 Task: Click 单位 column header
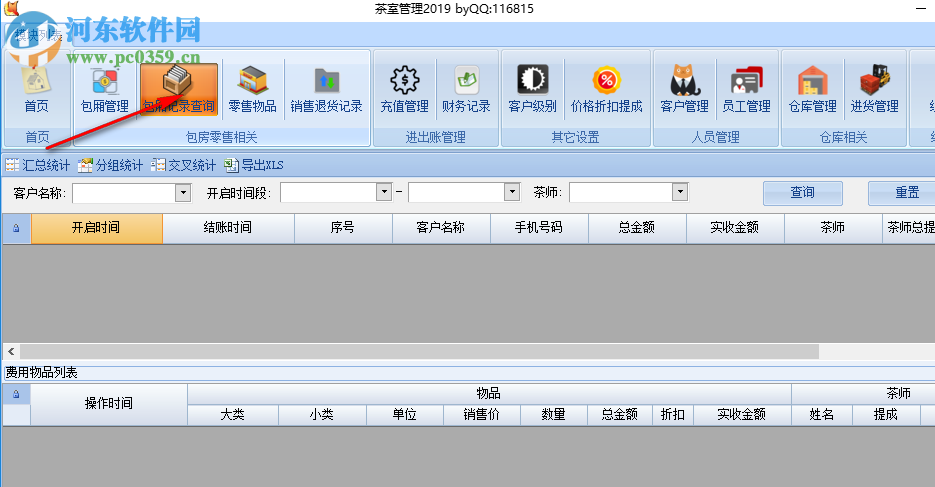coord(405,415)
